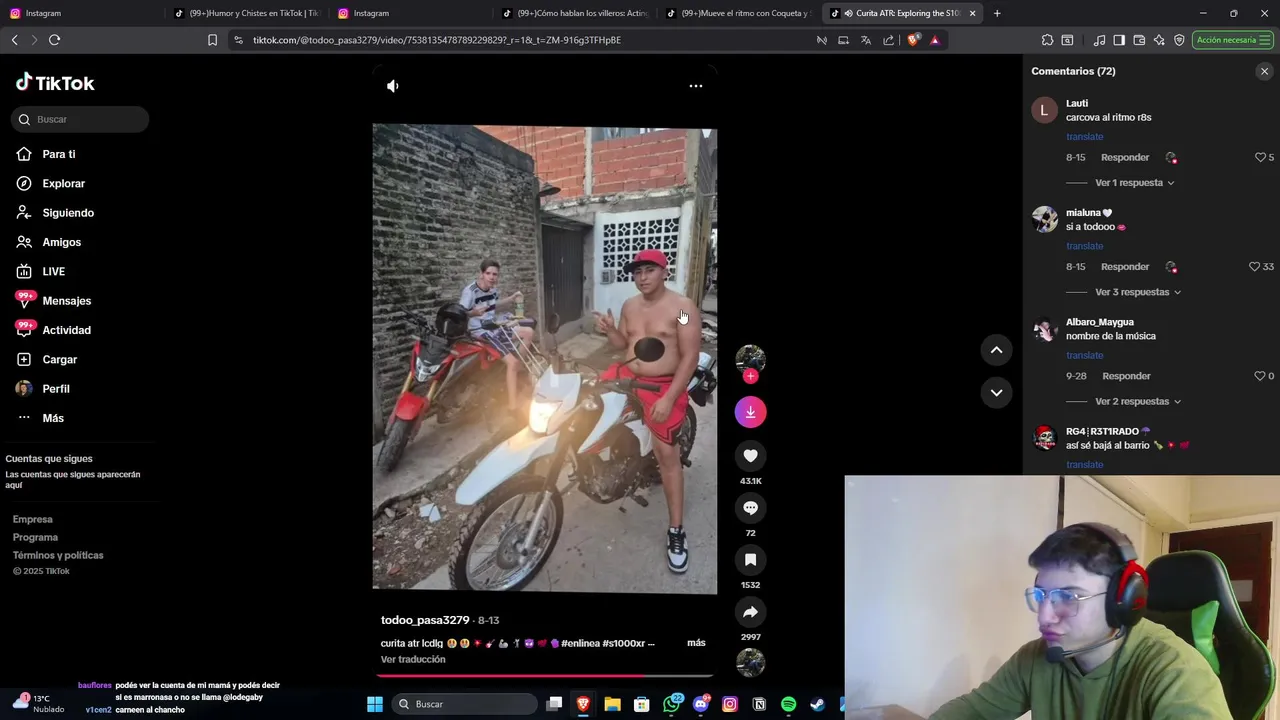Open Cargar upload page
1280x720 pixels.
point(59,359)
